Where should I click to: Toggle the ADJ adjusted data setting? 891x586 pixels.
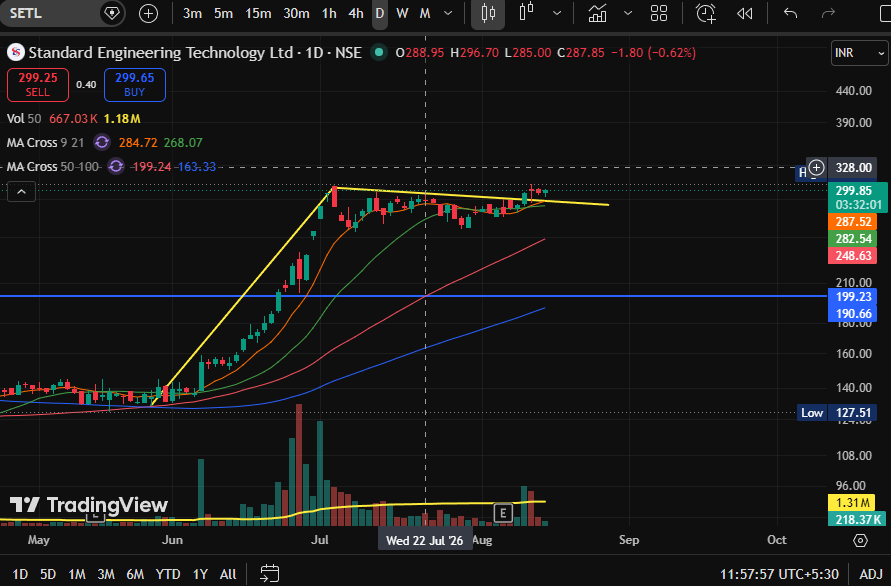coord(871,574)
